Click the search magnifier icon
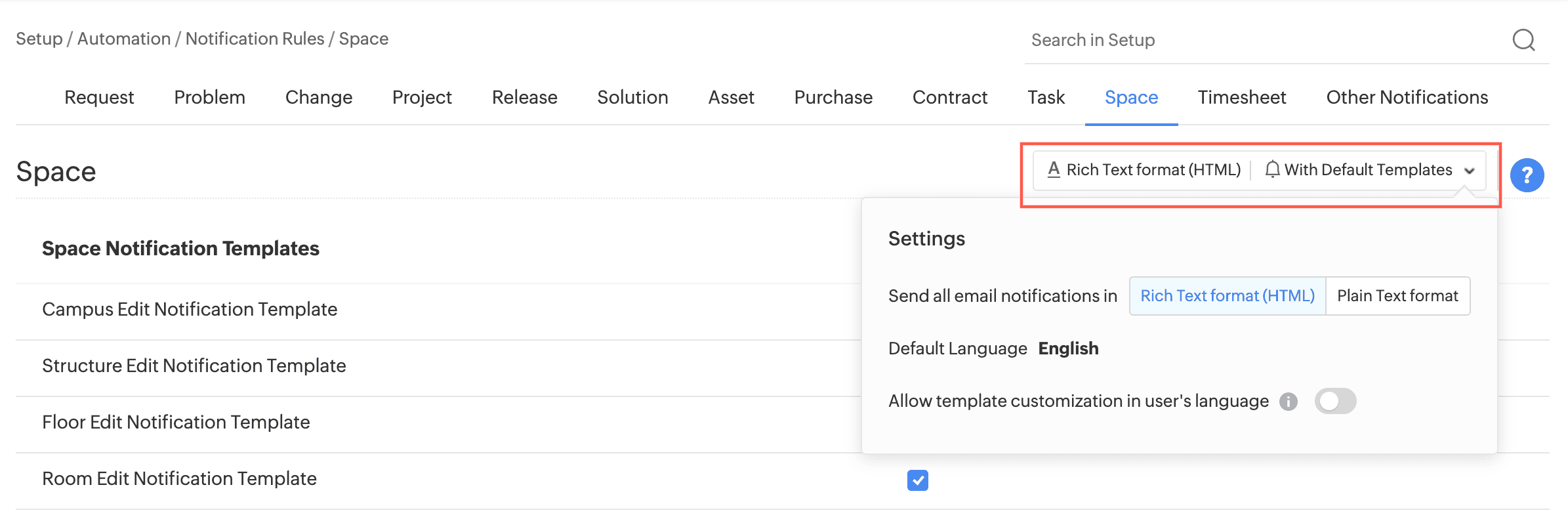The width and height of the screenshot is (1568, 525). click(1523, 40)
